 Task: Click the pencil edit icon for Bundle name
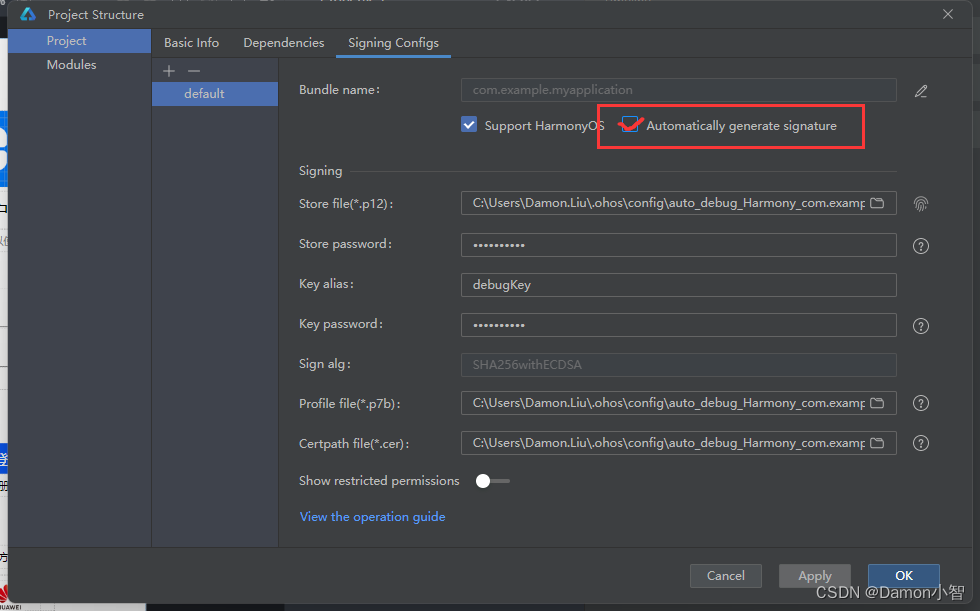click(921, 91)
